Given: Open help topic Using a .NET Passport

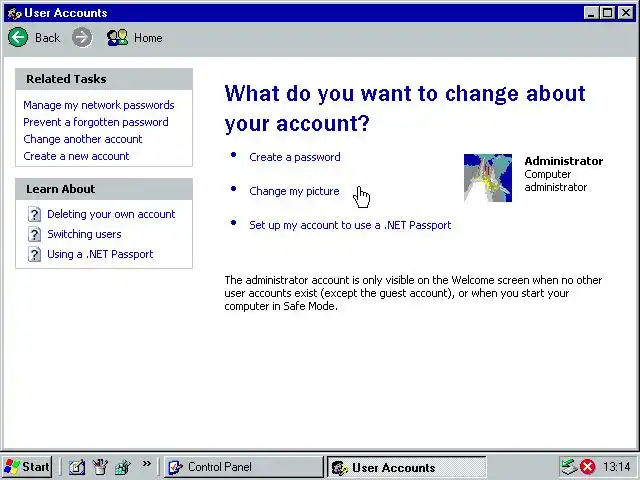Looking at the screenshot, I should 100,254.
